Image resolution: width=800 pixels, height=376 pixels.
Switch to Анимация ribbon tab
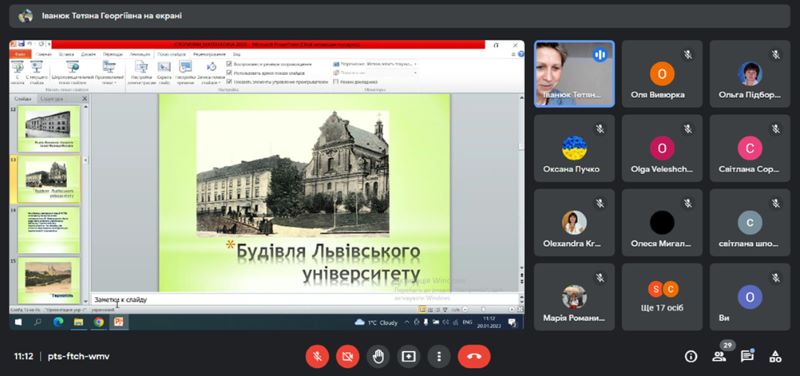(x=139, y=54)
